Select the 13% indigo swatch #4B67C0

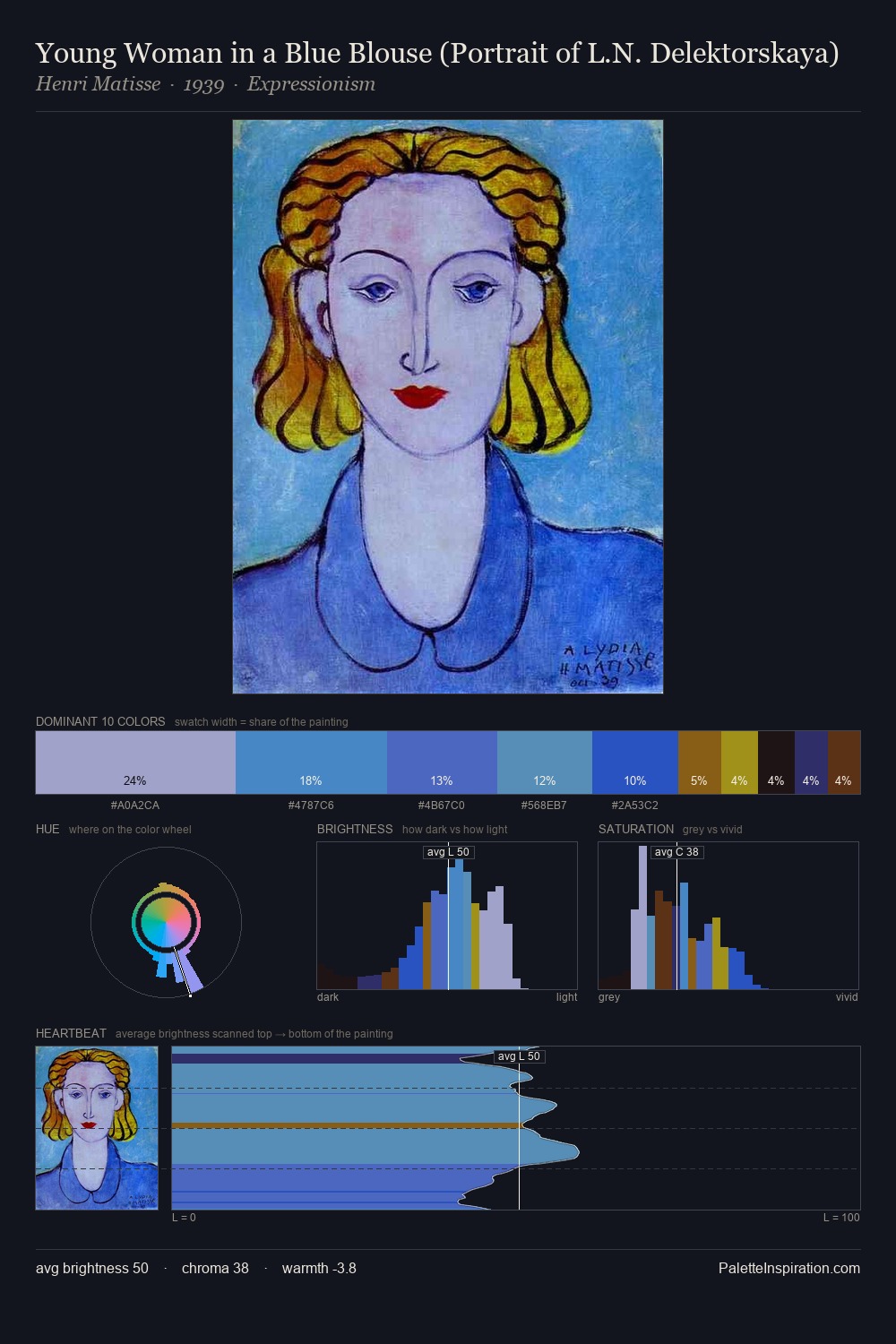[x=442, y=762]
